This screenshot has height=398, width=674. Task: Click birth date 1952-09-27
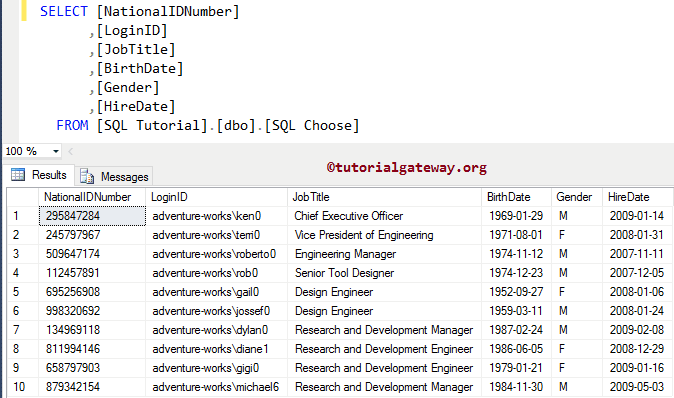tap(516, 292)
